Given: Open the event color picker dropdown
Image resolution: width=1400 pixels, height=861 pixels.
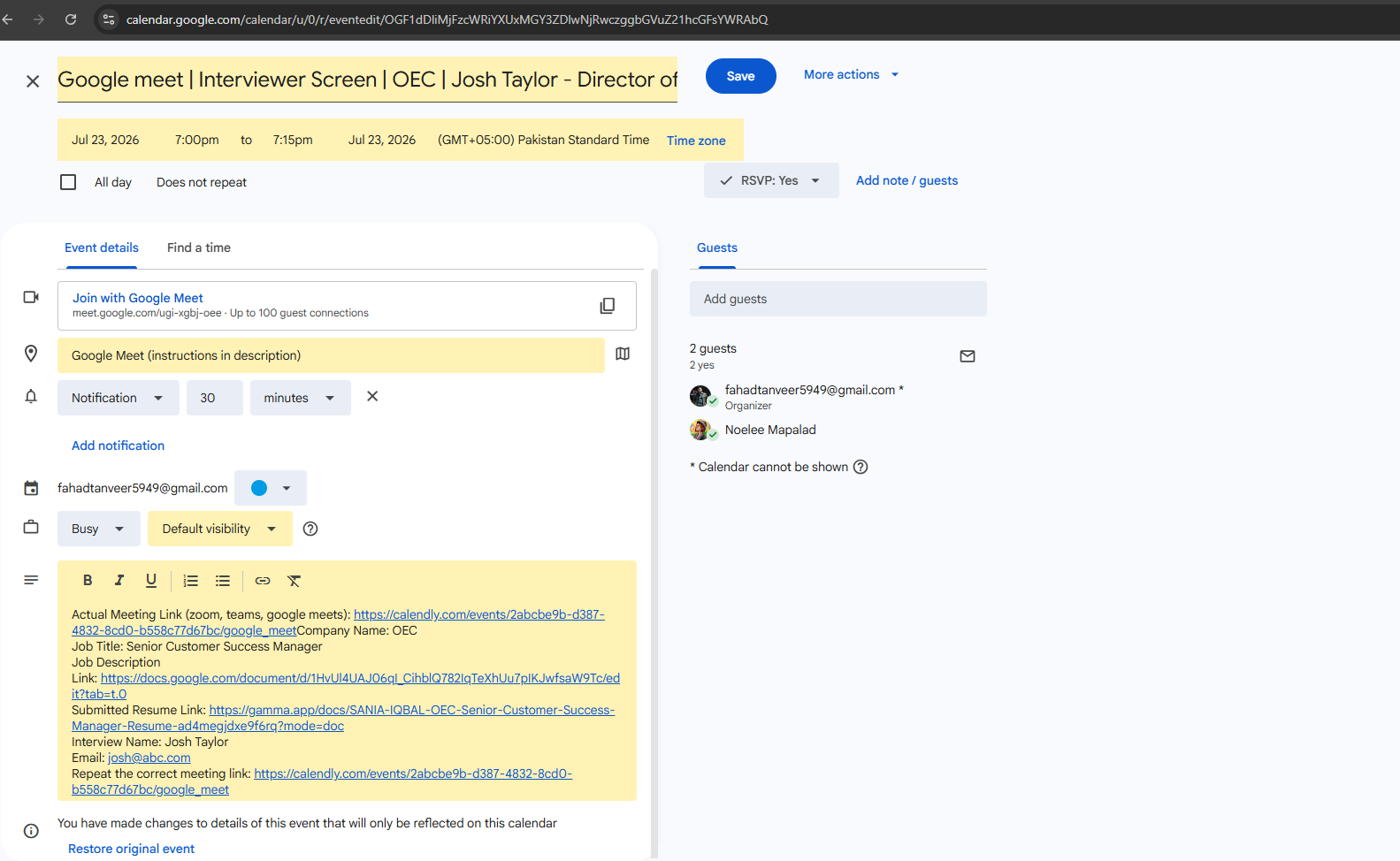Looking at the screenshot, I should click(x=271, y=488).
